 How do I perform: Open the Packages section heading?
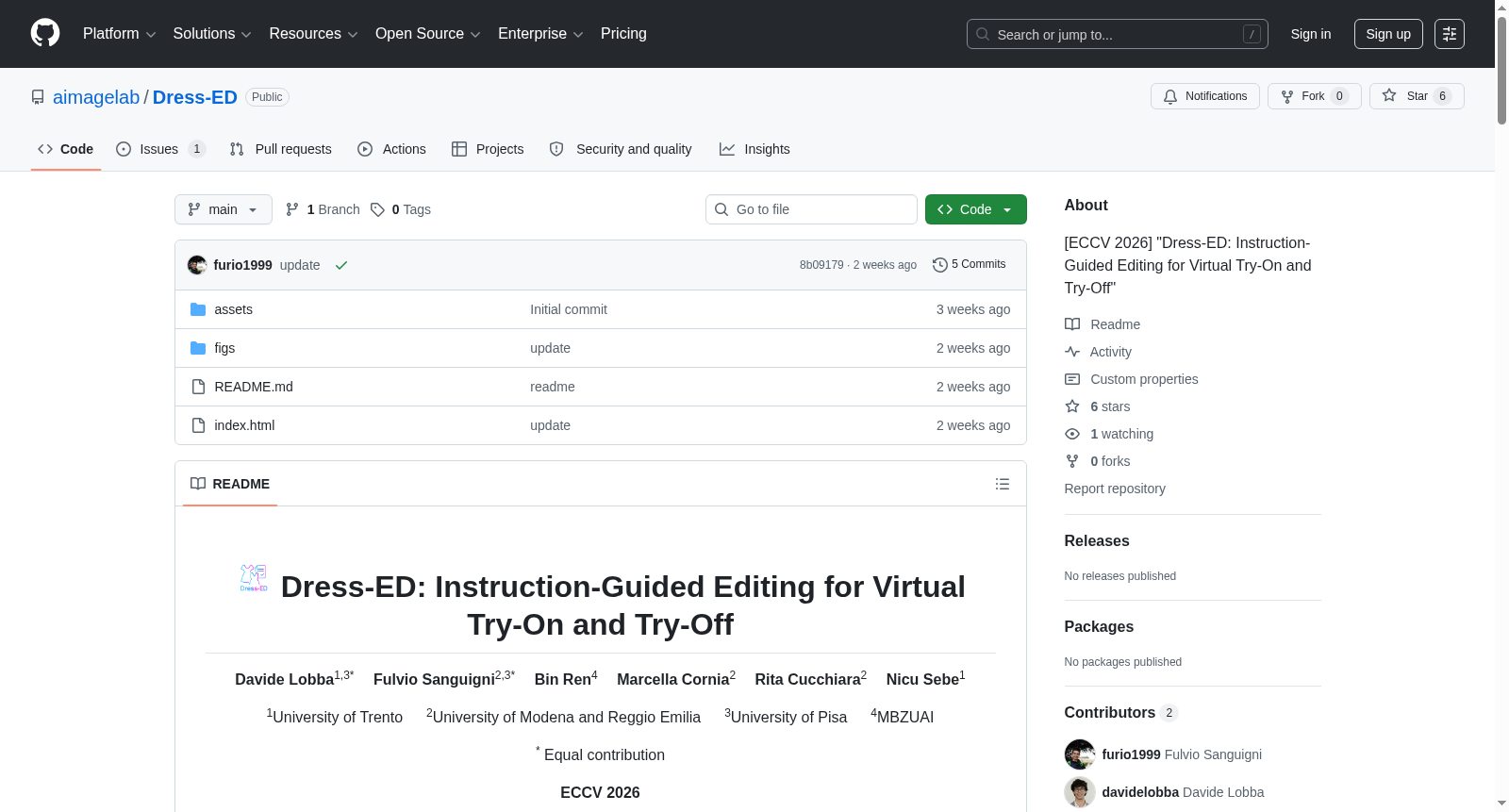1099,627
